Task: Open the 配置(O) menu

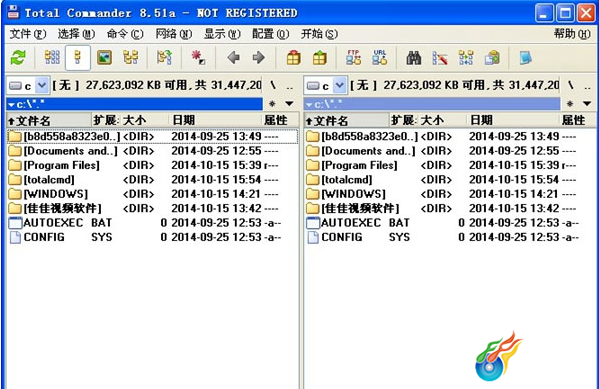Action: (x=270, y=34)
